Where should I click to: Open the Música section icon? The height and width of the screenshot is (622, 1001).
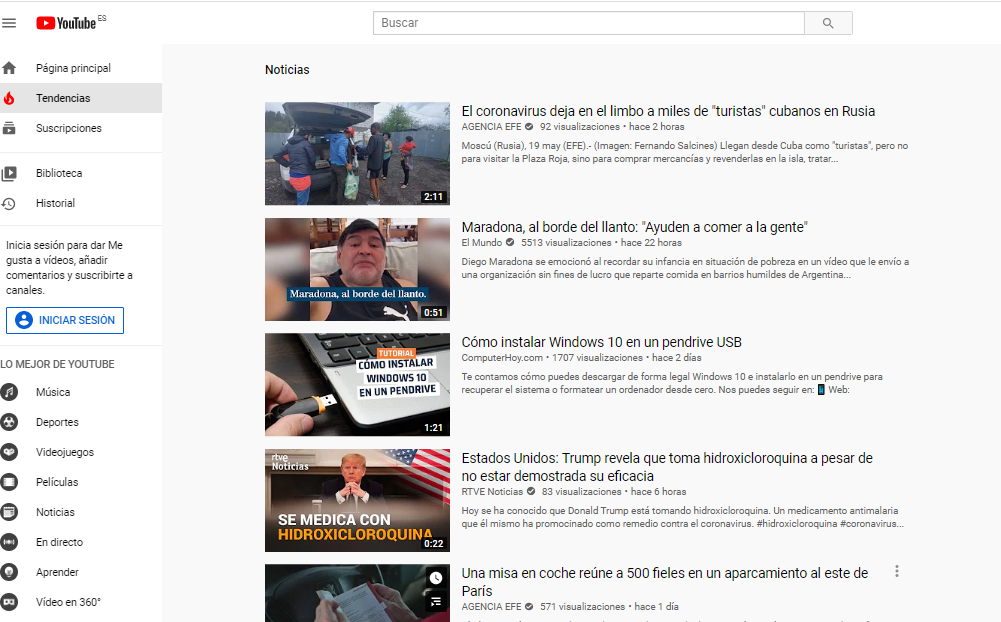coord(10,392)
